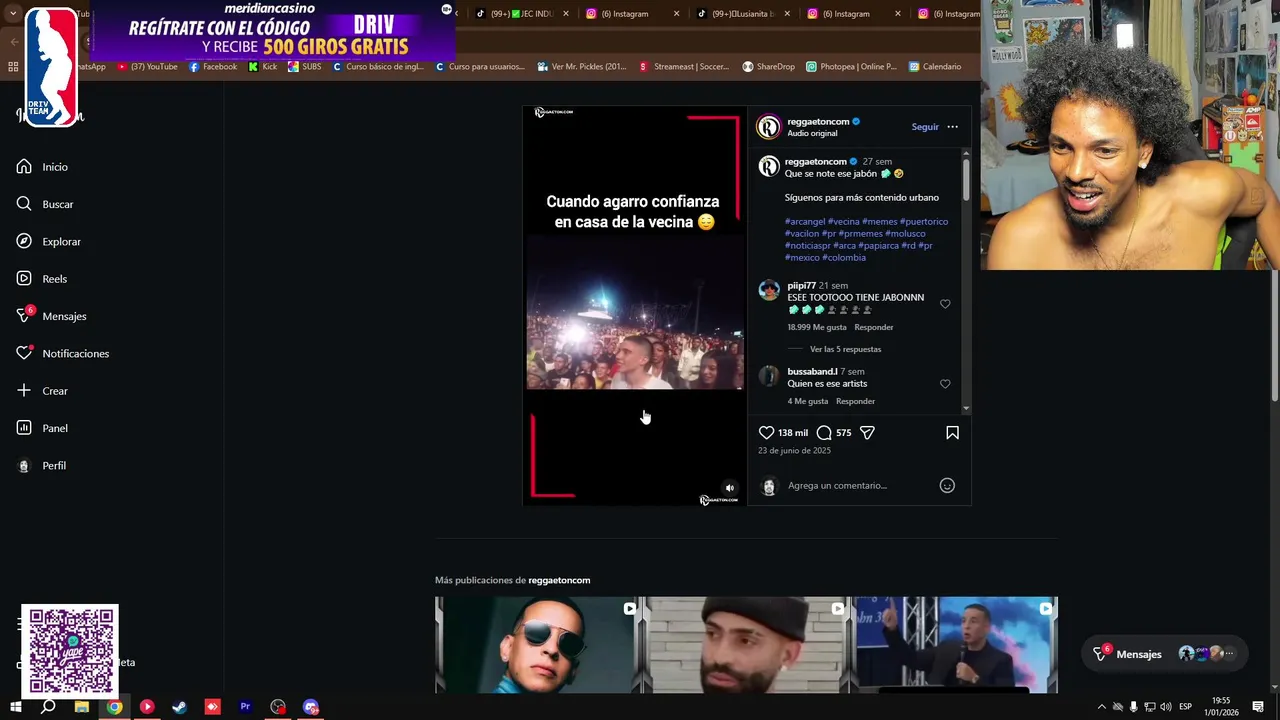The image size is (1280, 720).
Task: Open comments via the 575 comment bubble
Action: 824,433
